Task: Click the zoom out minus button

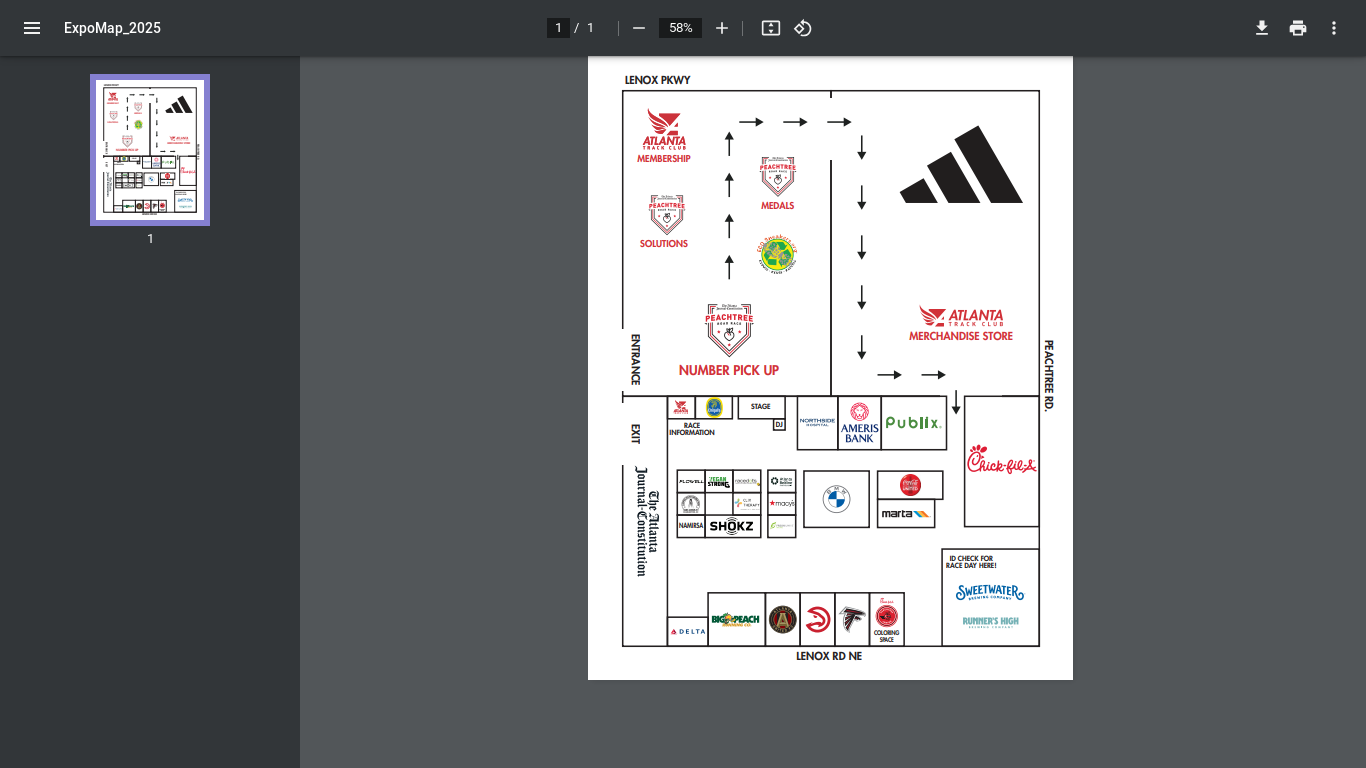Action: (639, 28)
